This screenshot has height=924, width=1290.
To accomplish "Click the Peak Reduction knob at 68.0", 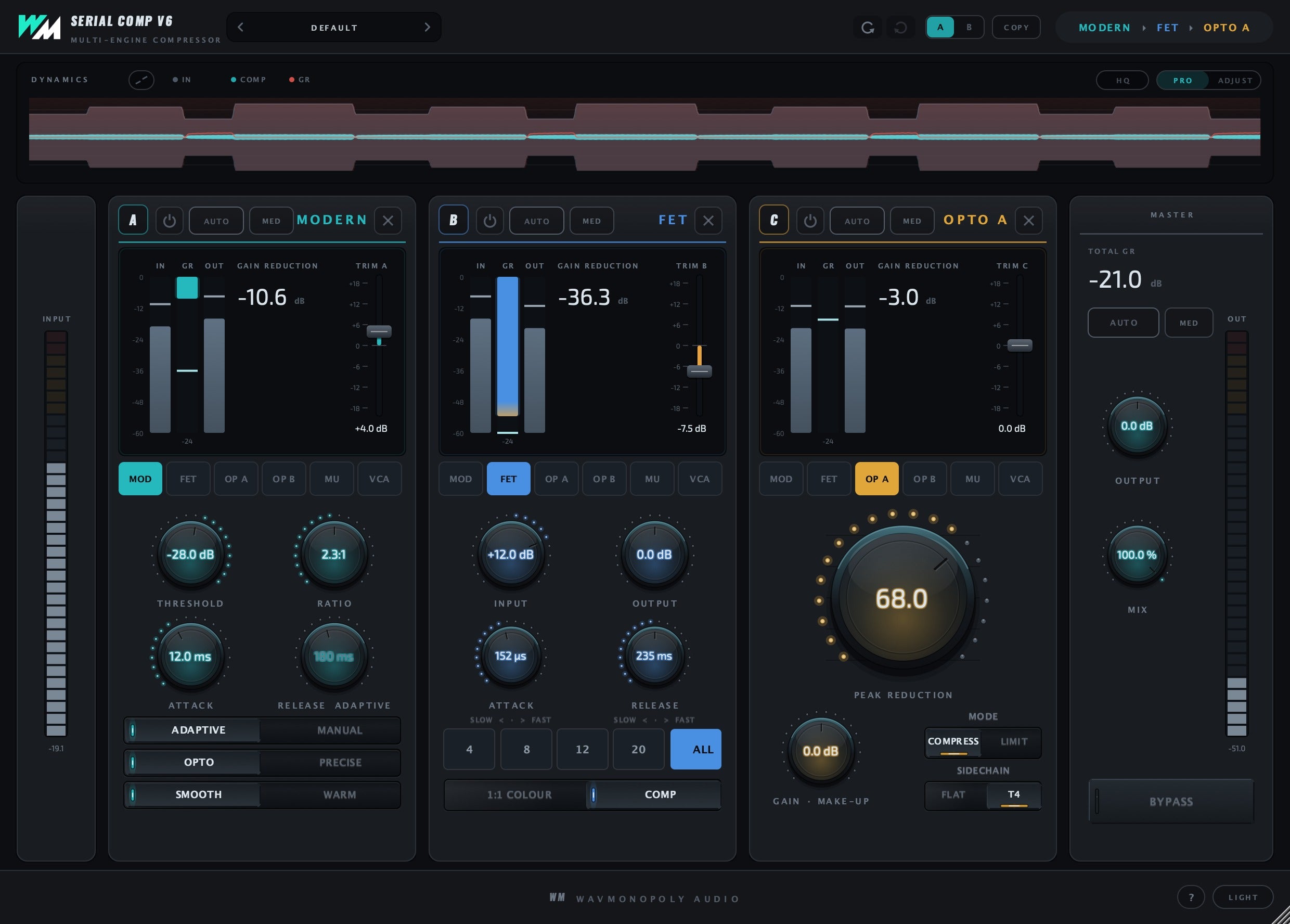I will pos(902,598).
